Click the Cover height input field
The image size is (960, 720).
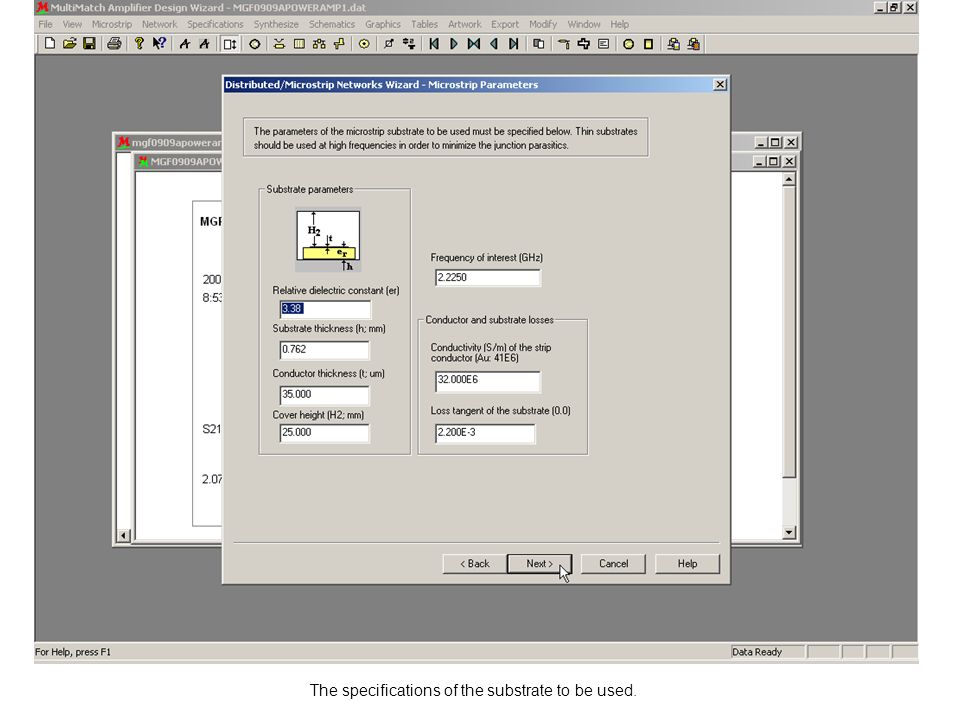(x=324, y=433)
